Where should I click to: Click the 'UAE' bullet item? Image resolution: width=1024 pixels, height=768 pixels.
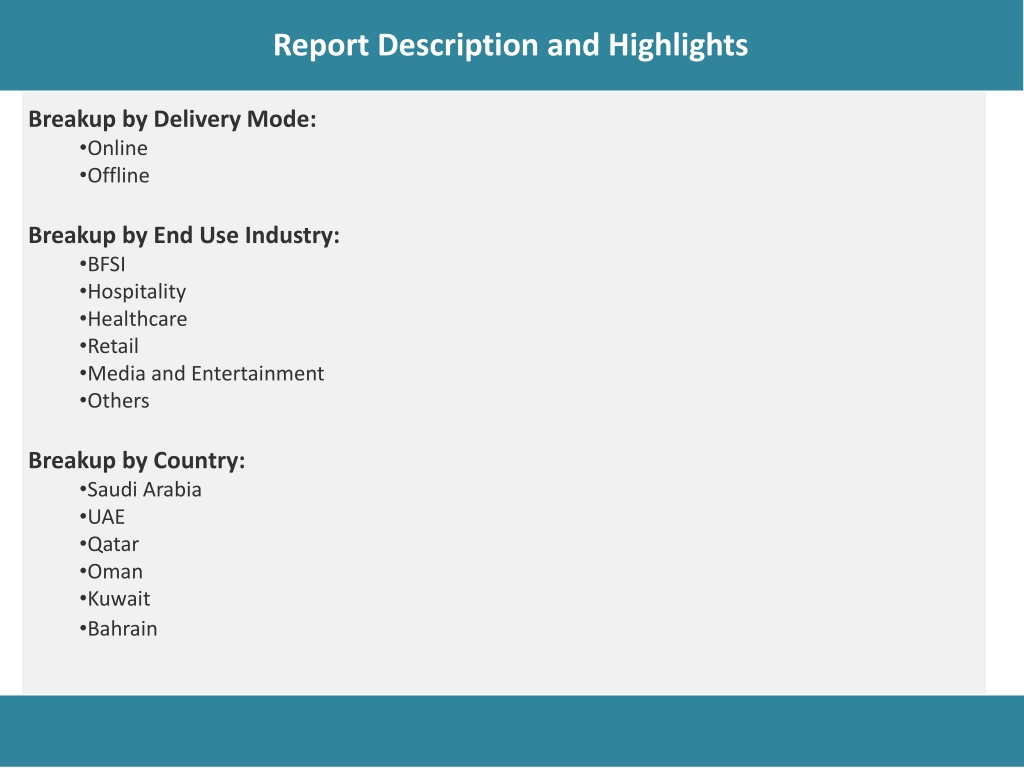point(102,517)
